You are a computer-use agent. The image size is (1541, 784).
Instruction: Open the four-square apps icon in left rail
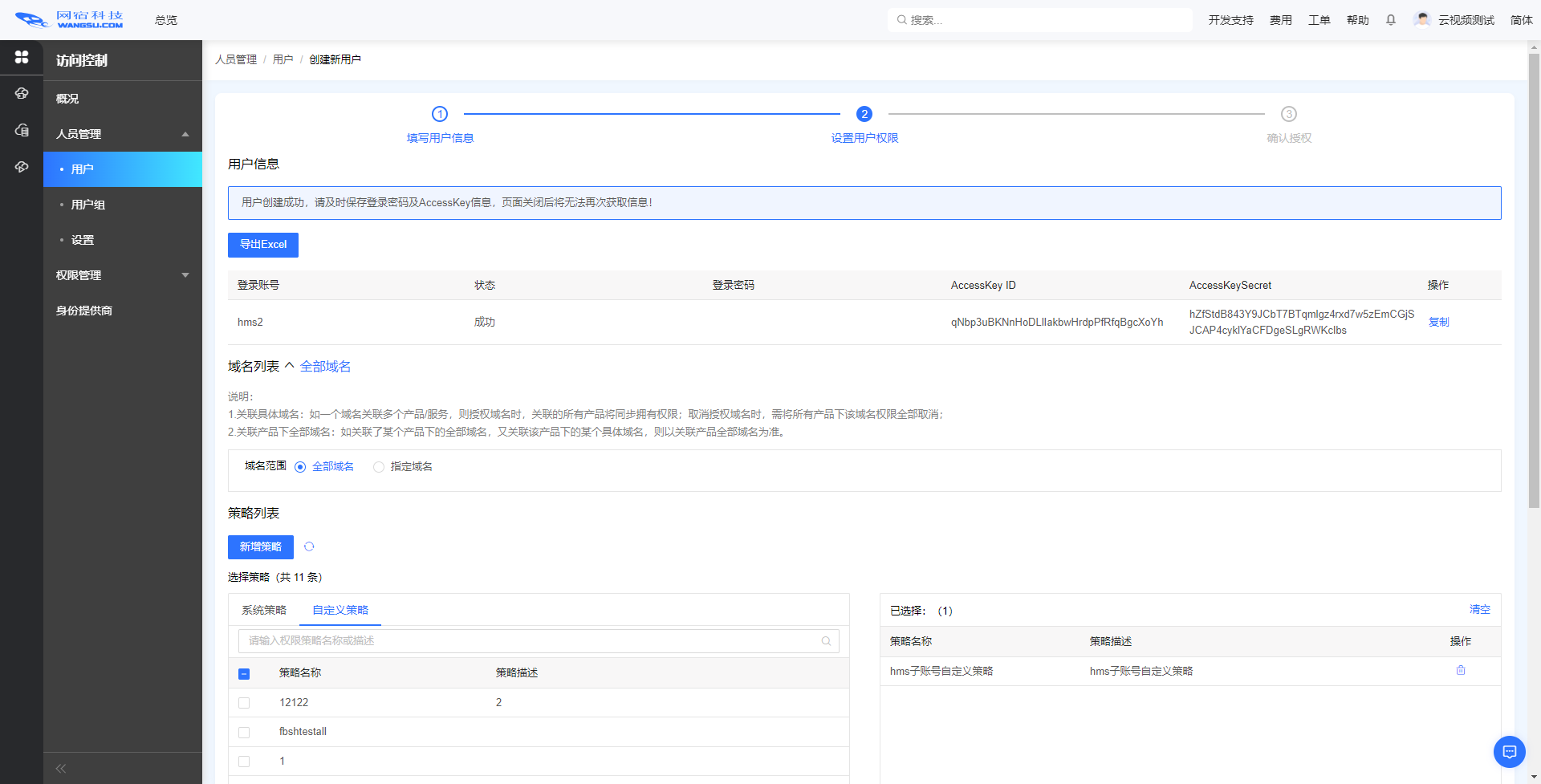click(x=22, y=57)
